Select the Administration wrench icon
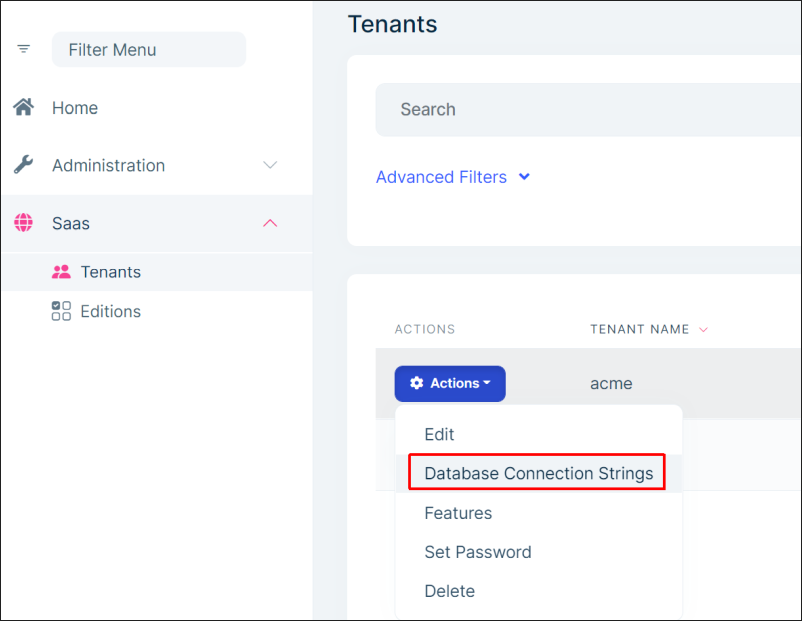 [23, 165]
